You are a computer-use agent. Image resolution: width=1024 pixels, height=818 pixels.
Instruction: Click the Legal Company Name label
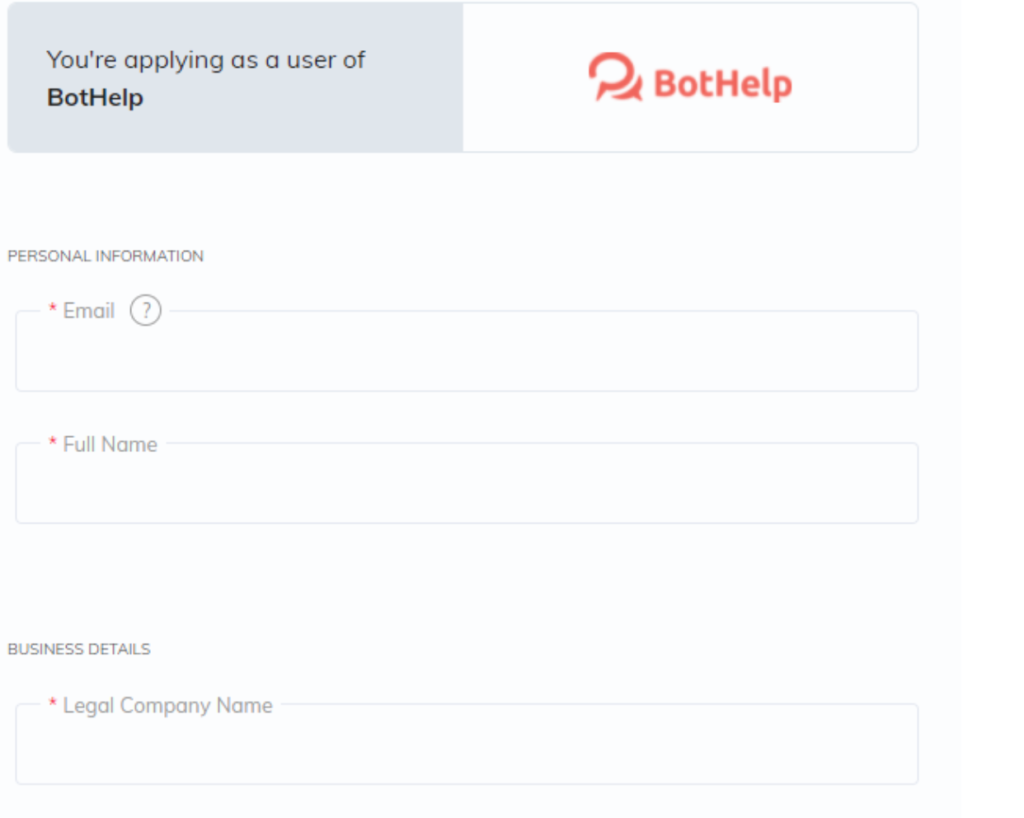(167, 706)
